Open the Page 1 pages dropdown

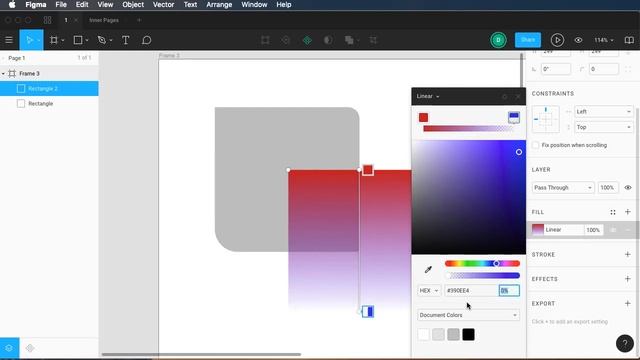point(16,58)
